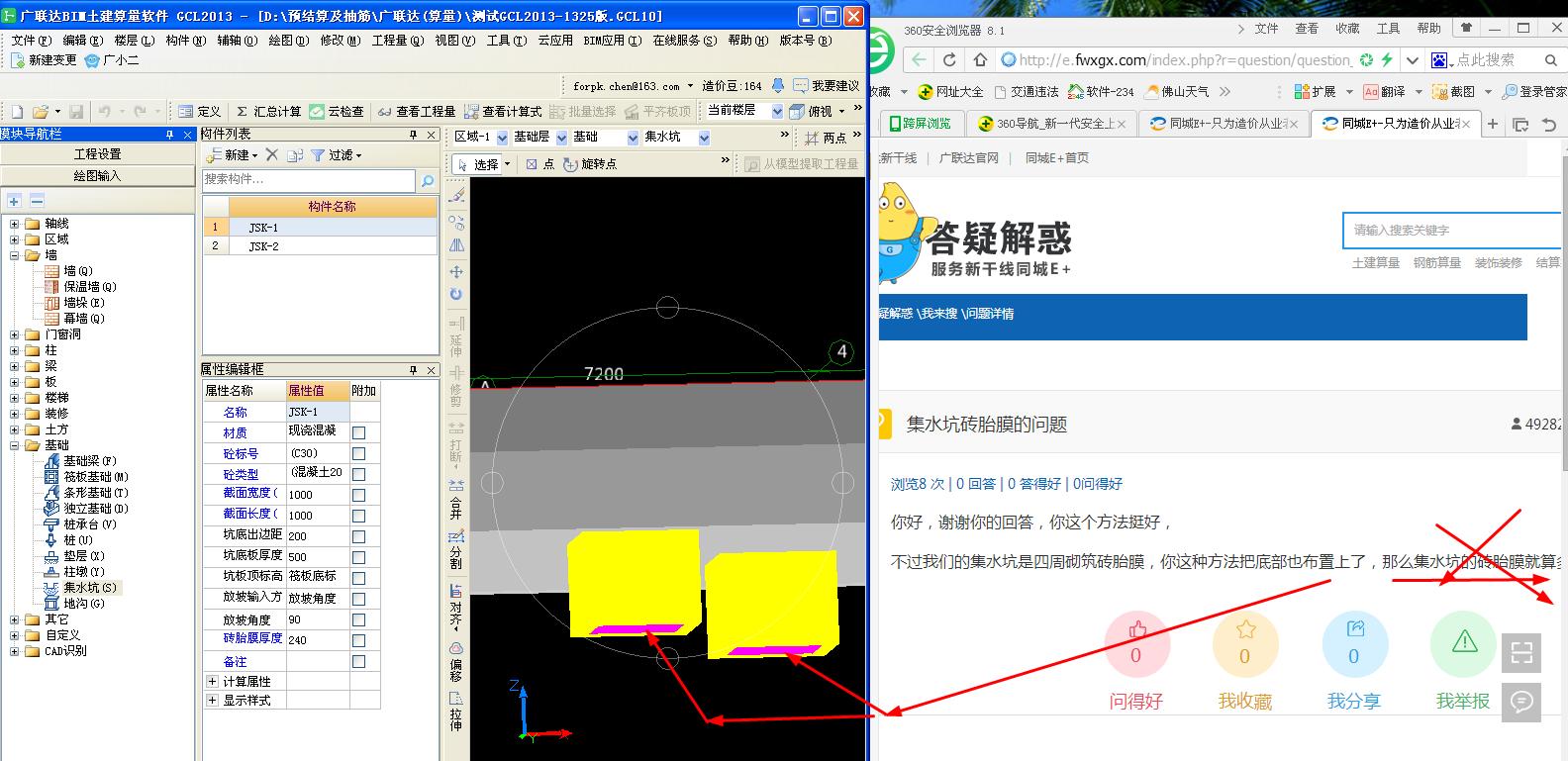Select the 点 point drawing tool
1568x761 pixels.
(539, 164)
